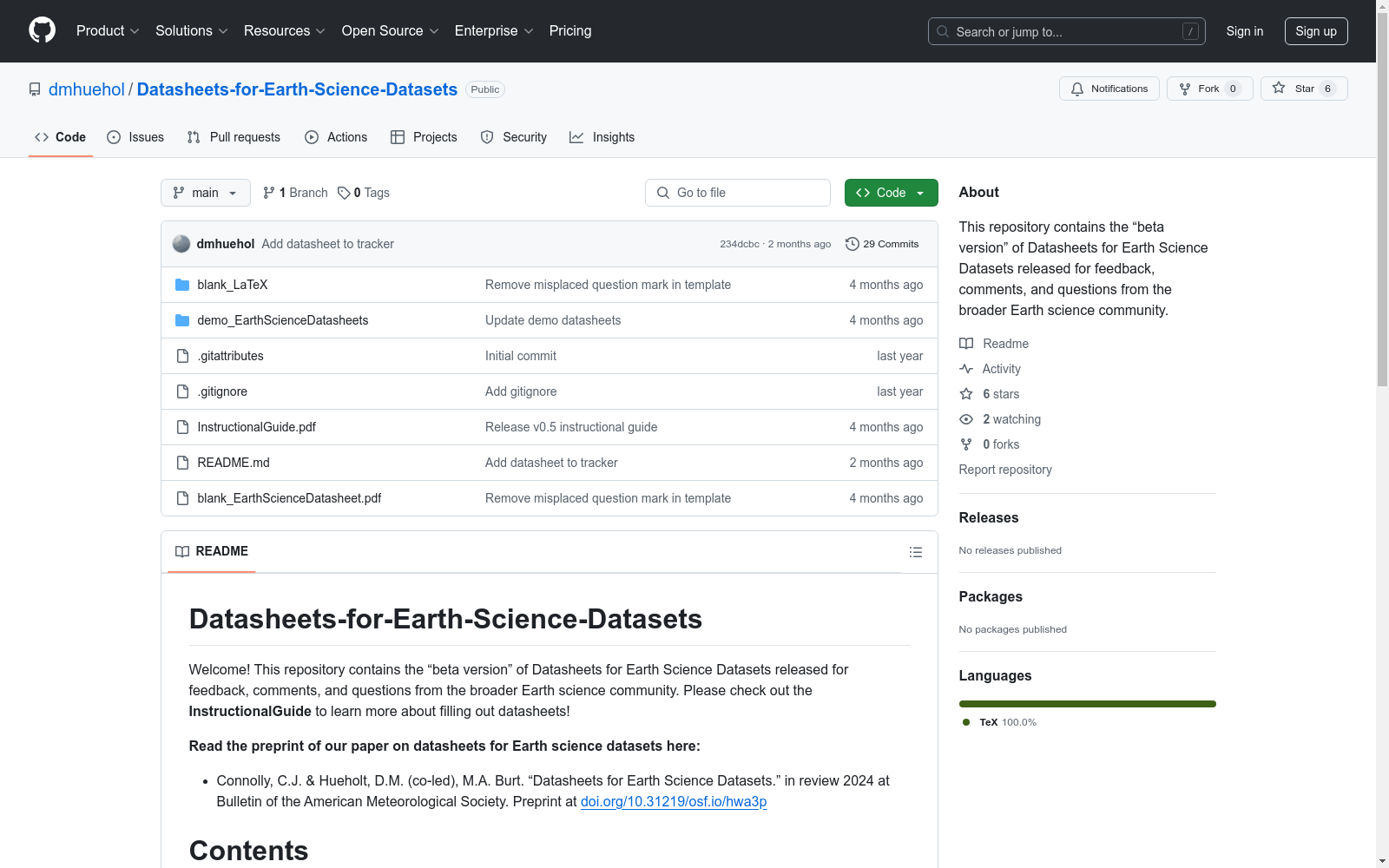
Task: Expand the Resources menu
Action: [285, 30]
